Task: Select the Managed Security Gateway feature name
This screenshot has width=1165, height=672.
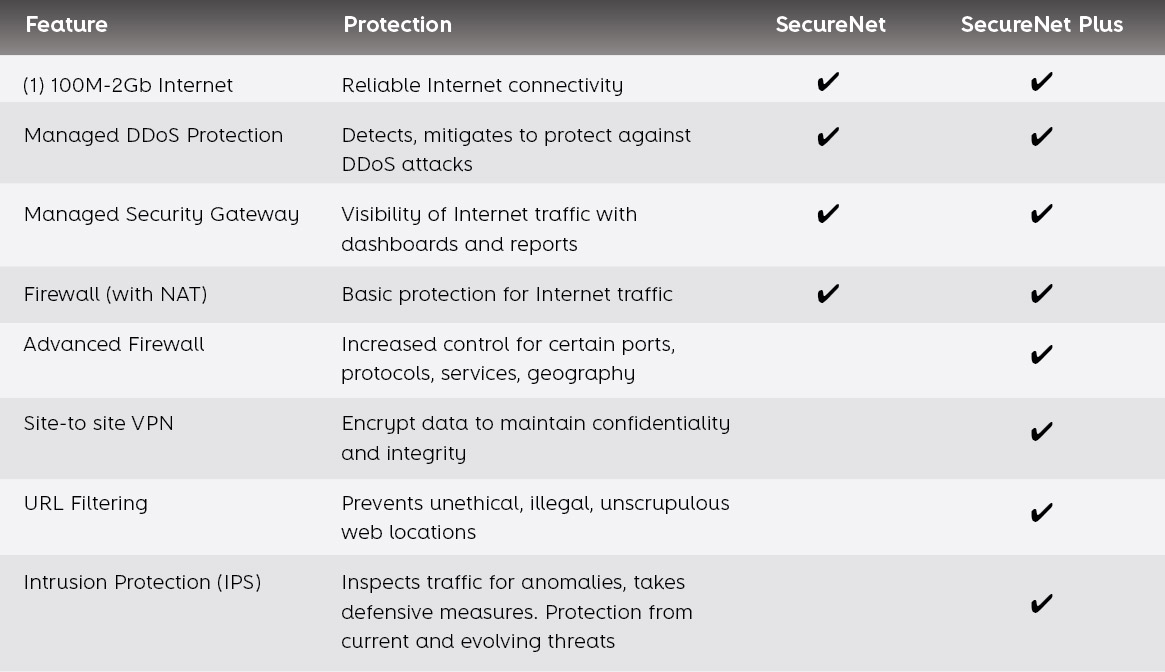Action: [161, 214]
